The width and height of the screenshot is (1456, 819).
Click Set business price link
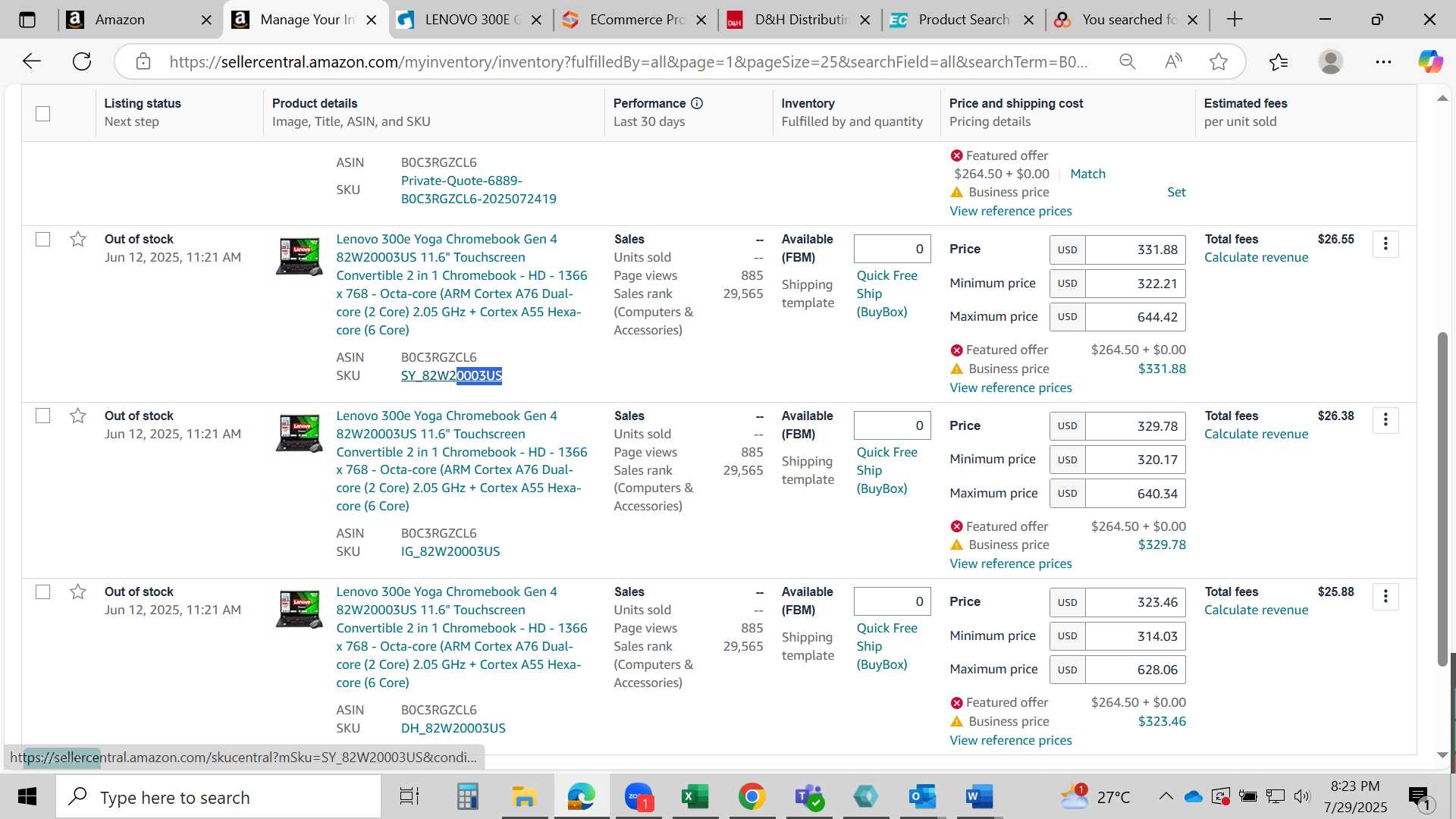coord(1176,193)
